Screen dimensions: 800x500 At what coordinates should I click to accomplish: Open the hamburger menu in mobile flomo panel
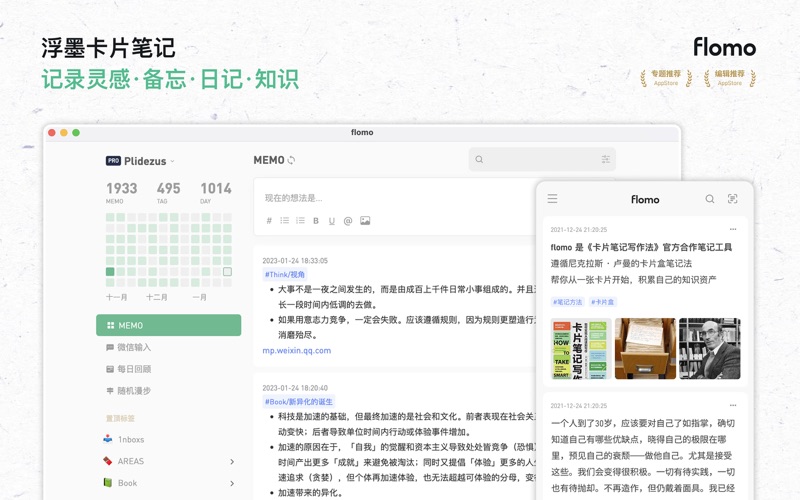coord(553,198)
